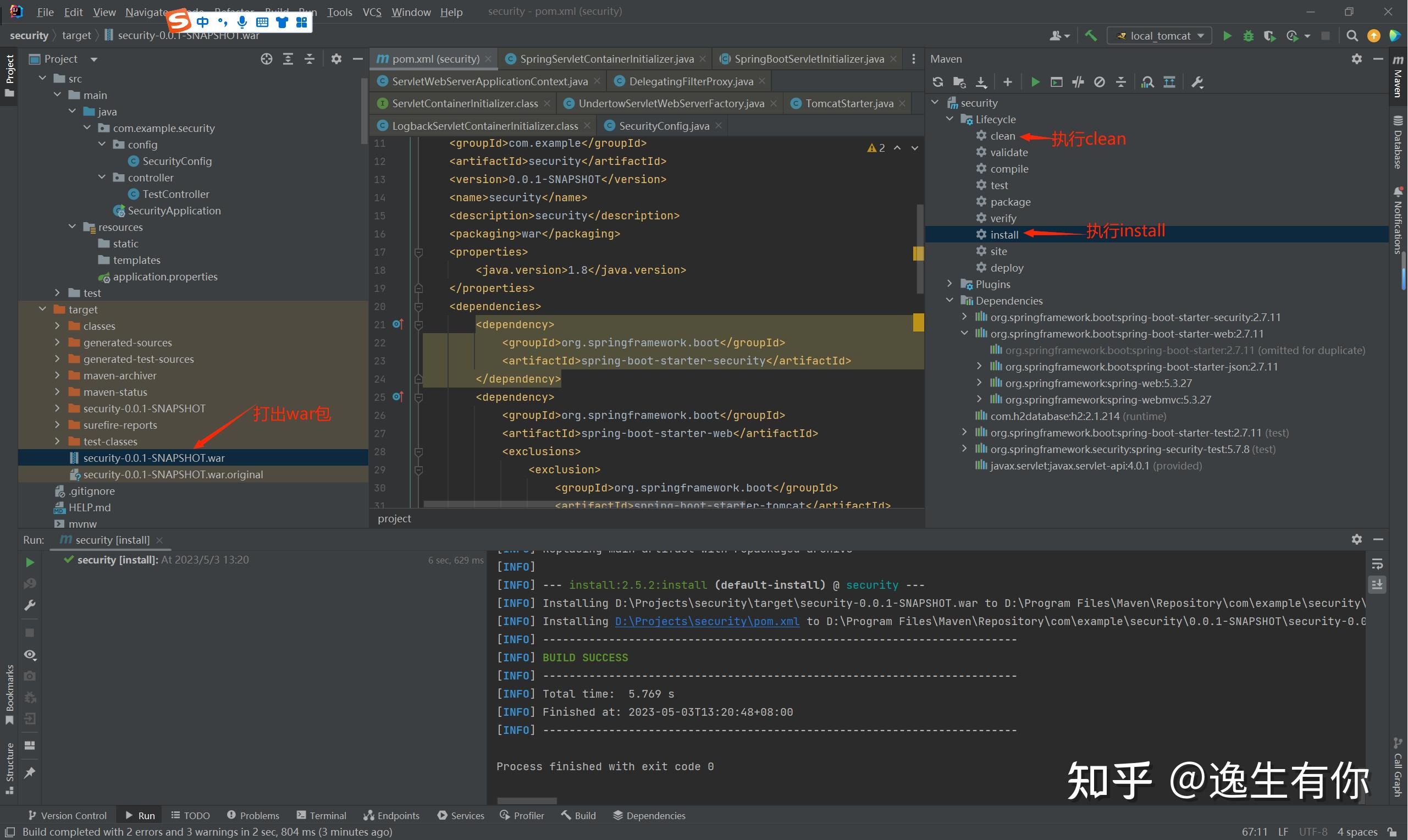Screen dimensions: 1408x840
Task: Click the Run console horizontal scrollbar
Action: 526,800
